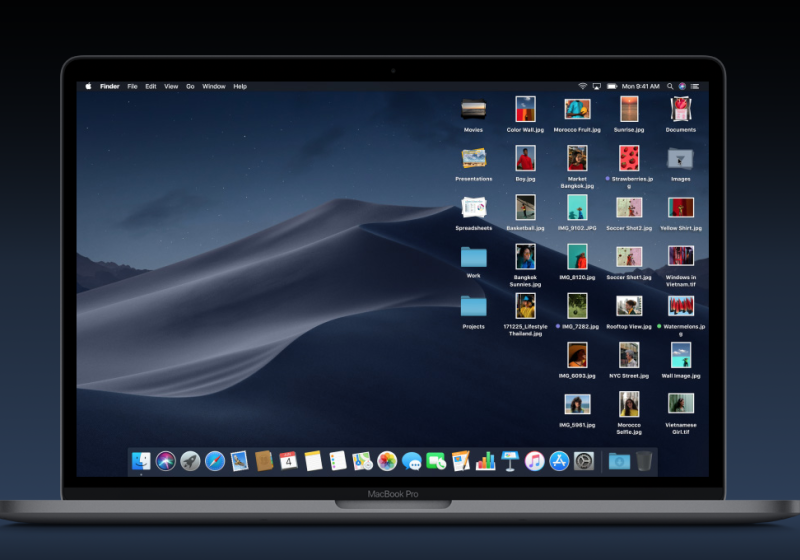The height and width of the screenshot is (560, 800).
Task: Open the File menu
Action: click(x=132, y=86)
